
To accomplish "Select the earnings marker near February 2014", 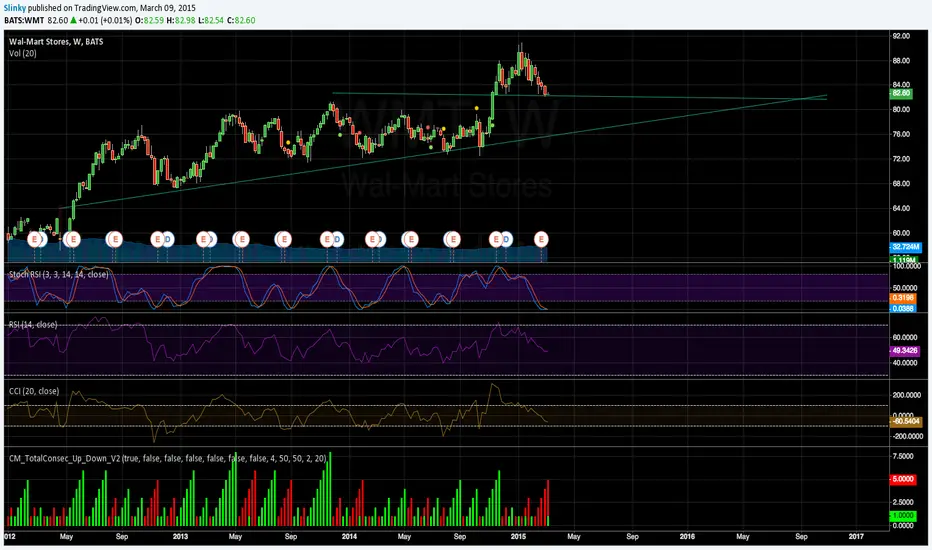I will coord(373,239).
